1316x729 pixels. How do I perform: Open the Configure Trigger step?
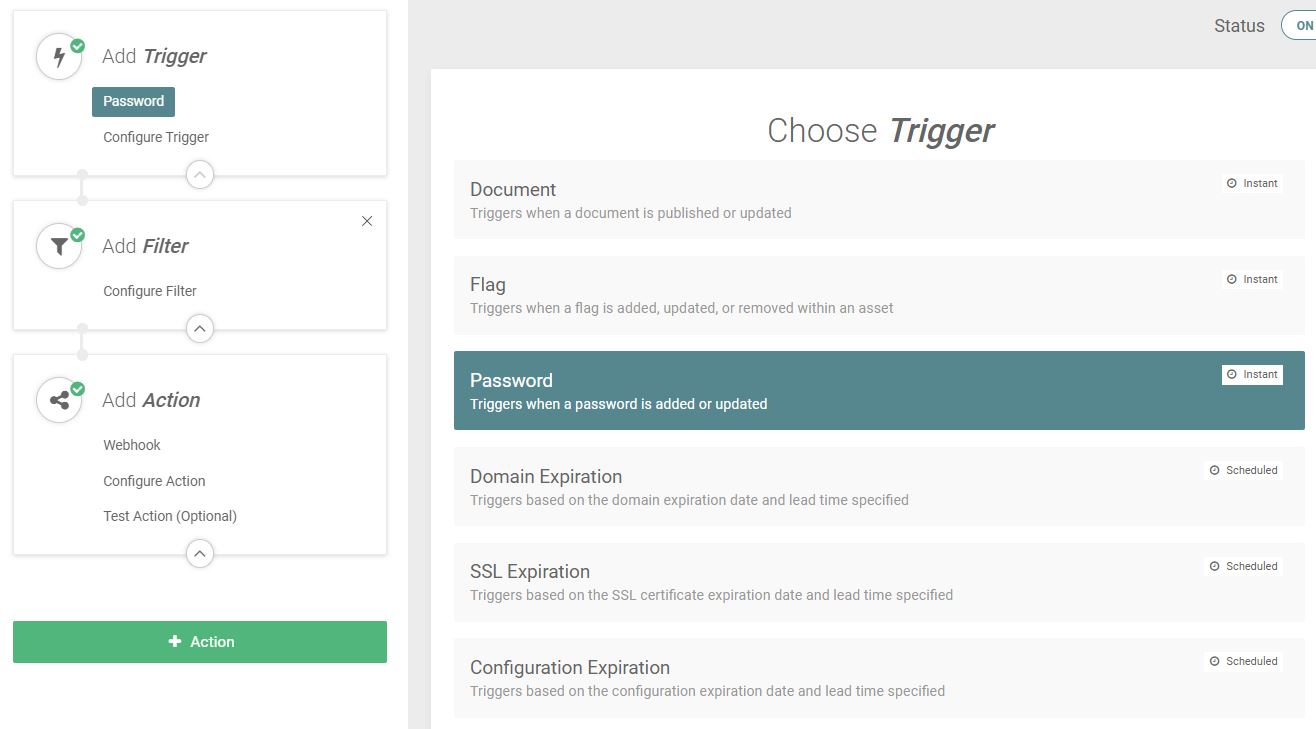pyautogui.click(x=156, y=137)
